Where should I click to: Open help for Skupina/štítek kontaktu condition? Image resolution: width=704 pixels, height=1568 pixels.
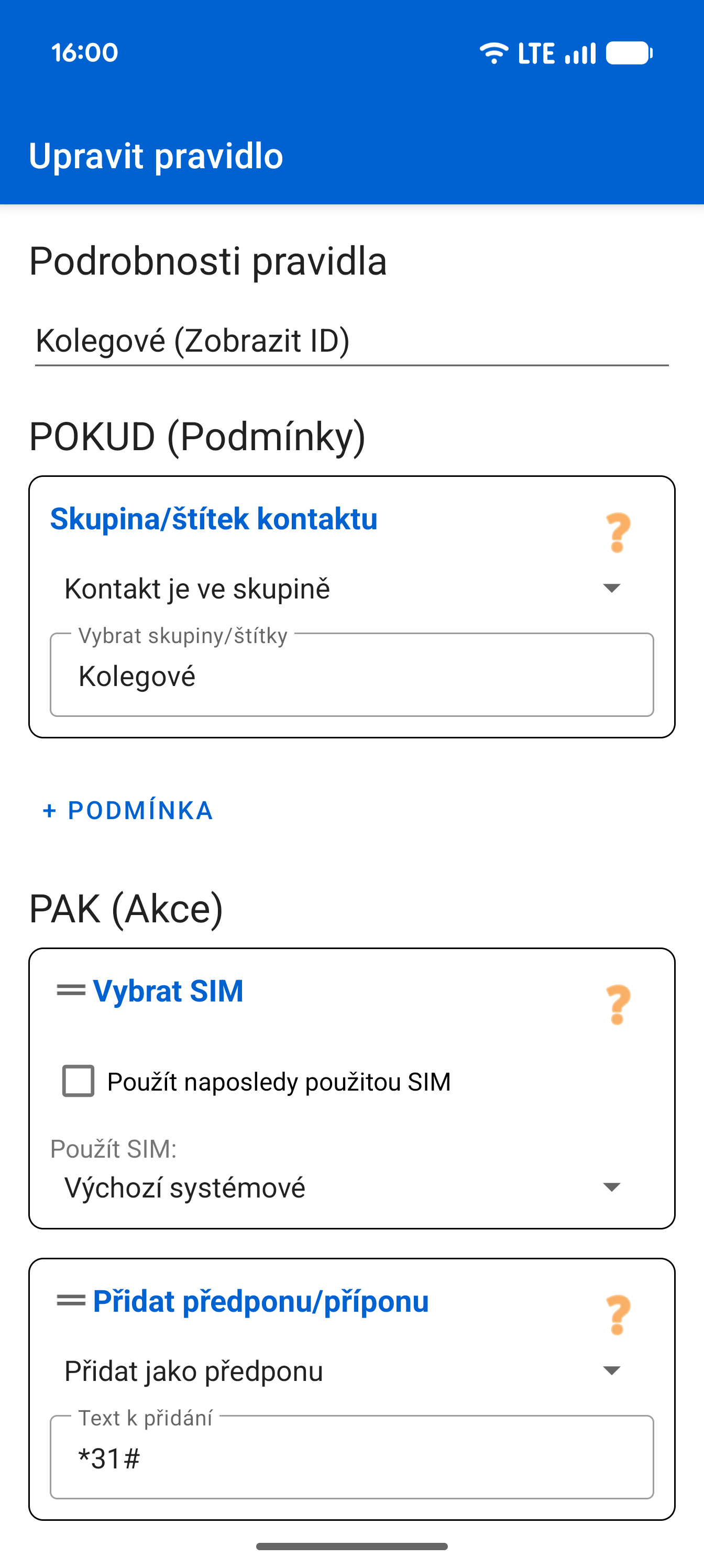pyautogui.click(x=618, y=532)
